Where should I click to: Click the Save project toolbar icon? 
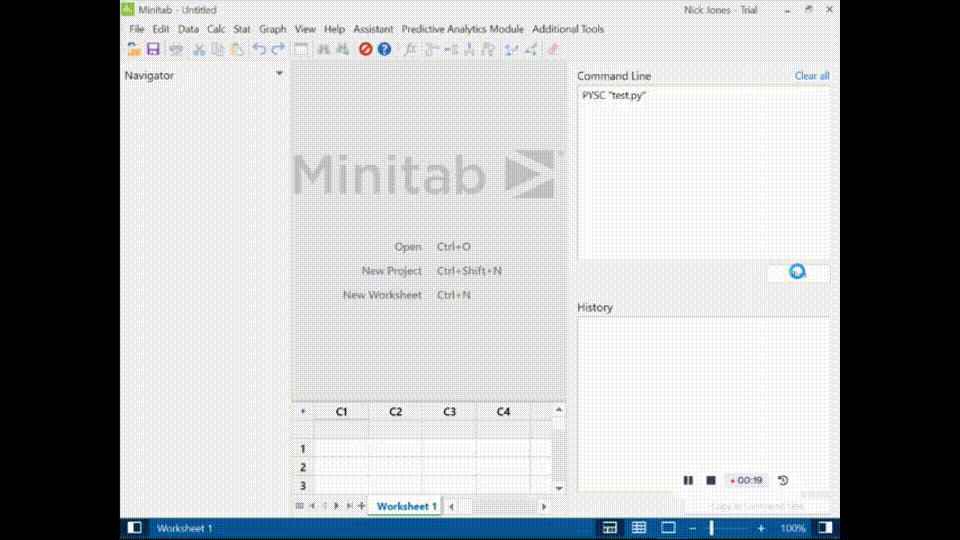click(x=153, y=49)
